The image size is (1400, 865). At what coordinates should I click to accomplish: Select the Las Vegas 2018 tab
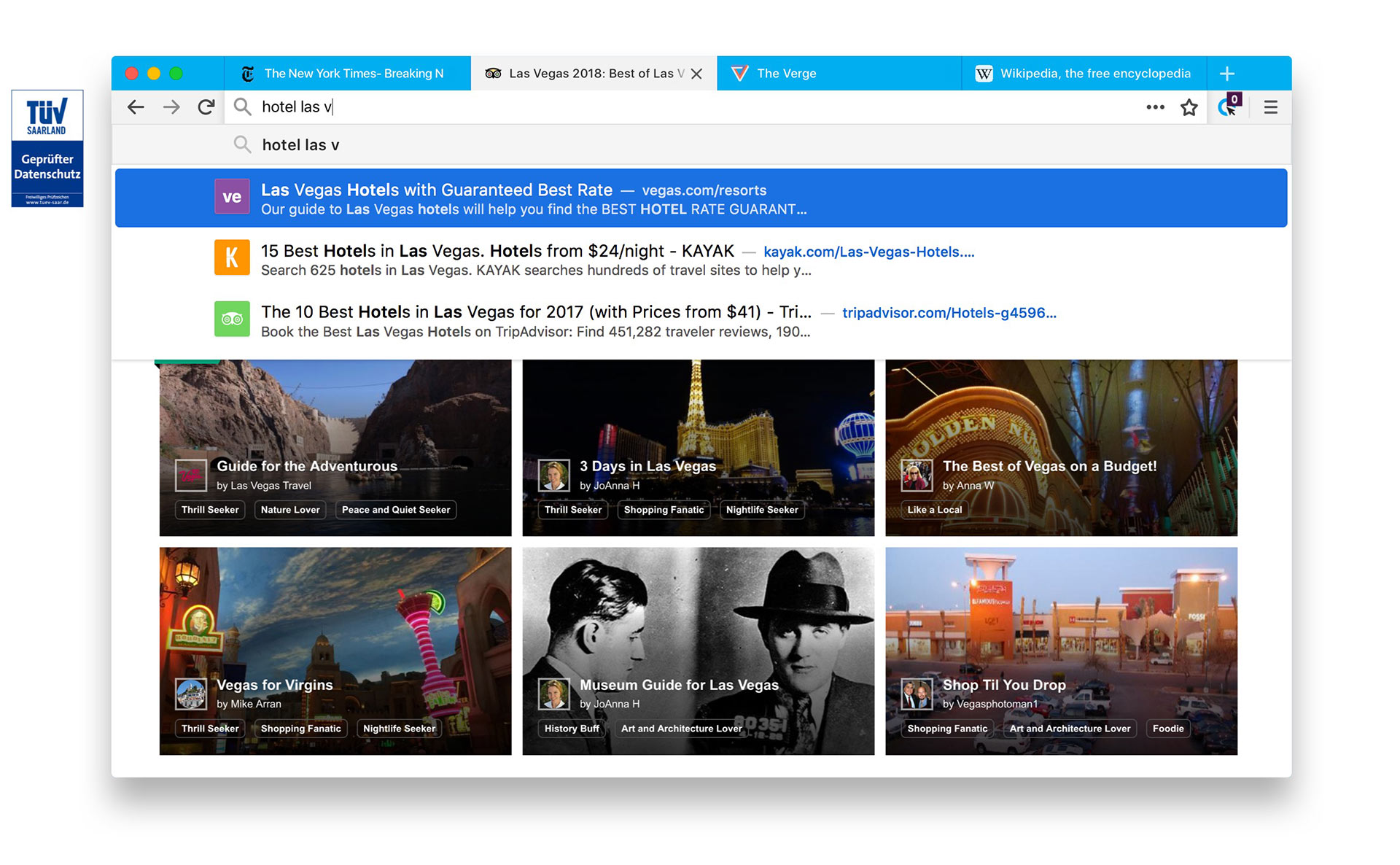594,74
